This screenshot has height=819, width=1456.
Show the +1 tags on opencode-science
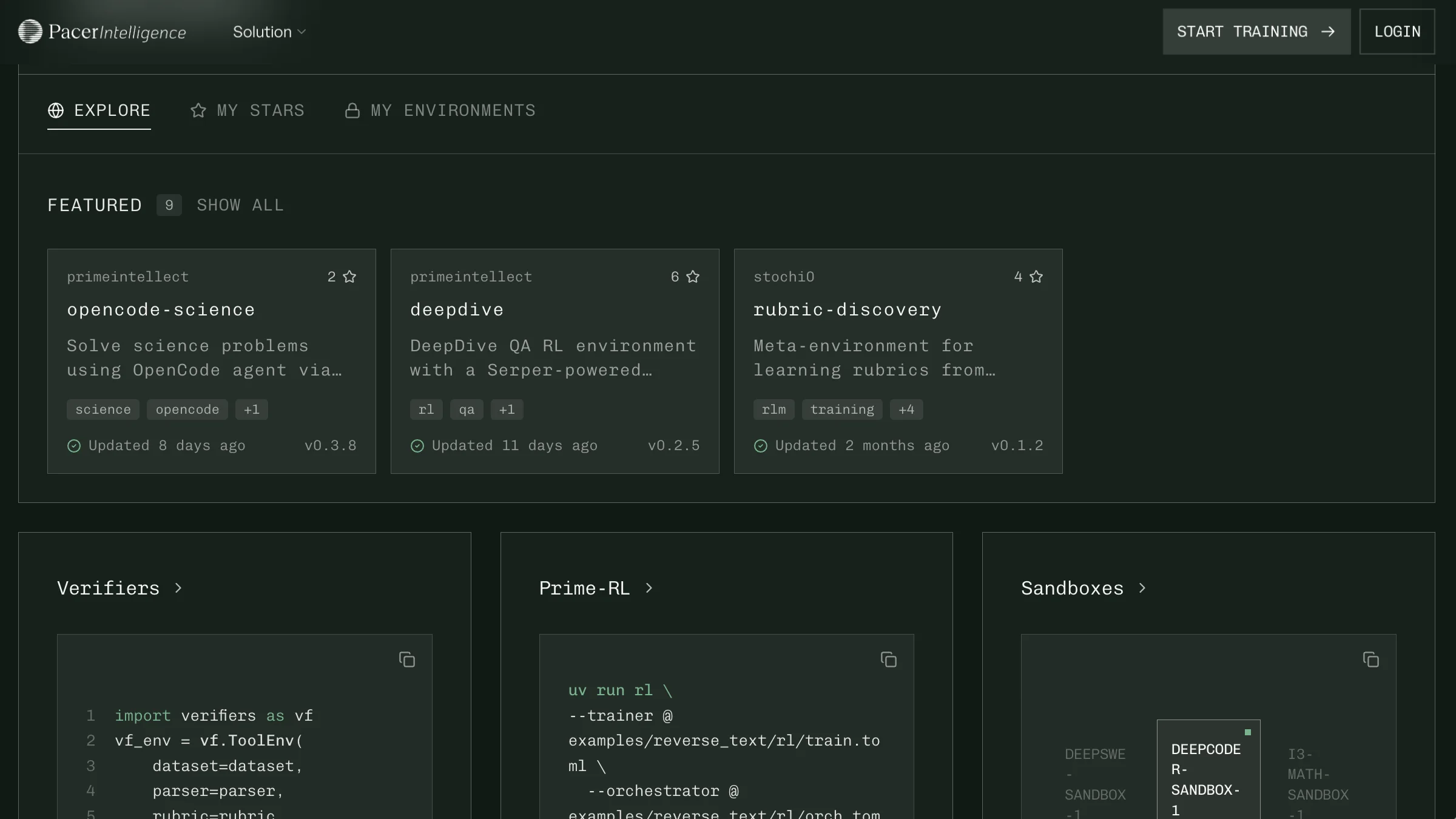(x=252, y=409)
